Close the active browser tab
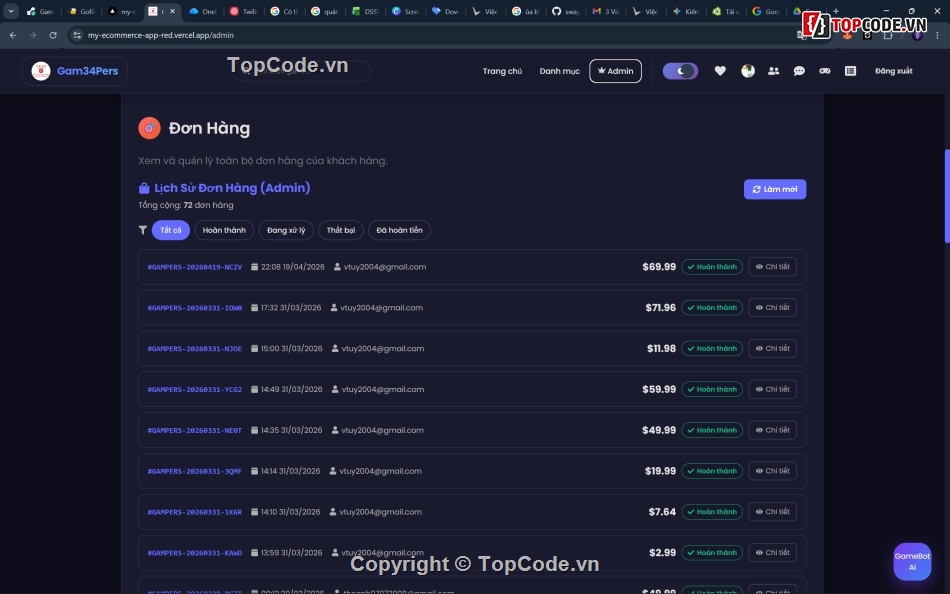This screenshot has height=594, width=950. pyautogui.click(x=173, y=11)
